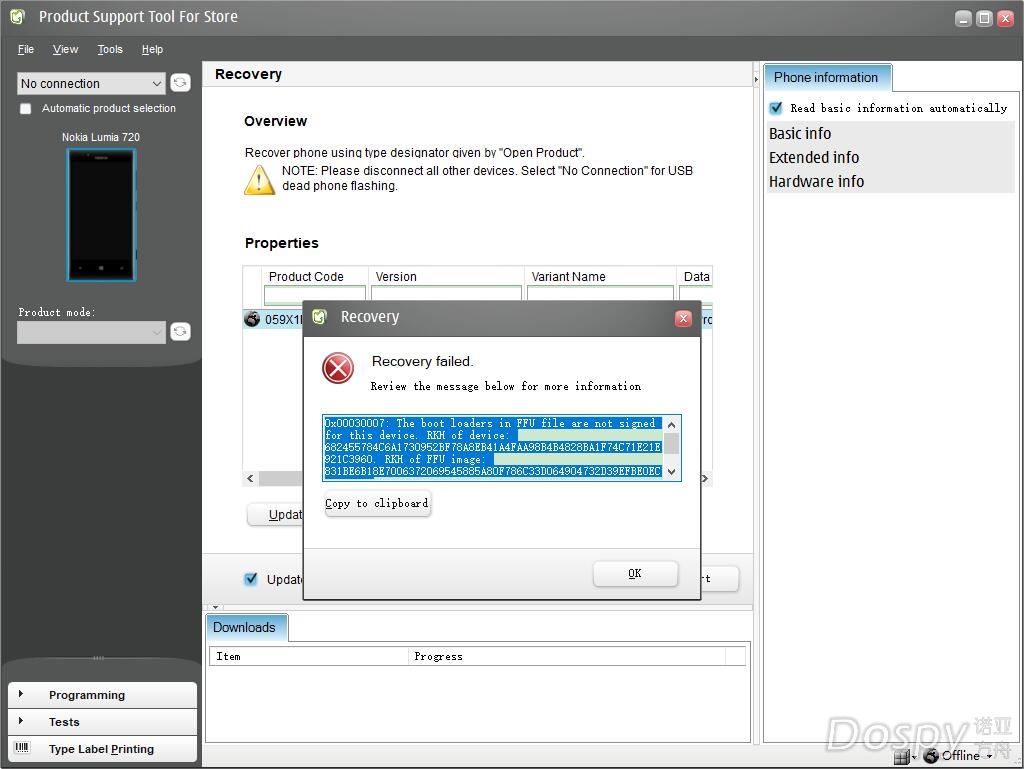Select the Nokia Lumia 720 phone thumbnail

click(x=101, y=215)
